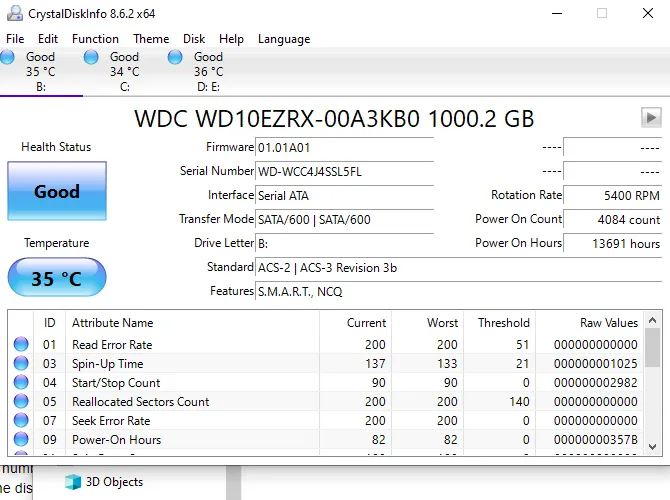This screenshot has height=500, width=670.
Task: Click the 35 °C temperature button
Action: click(x=57, y=277)
